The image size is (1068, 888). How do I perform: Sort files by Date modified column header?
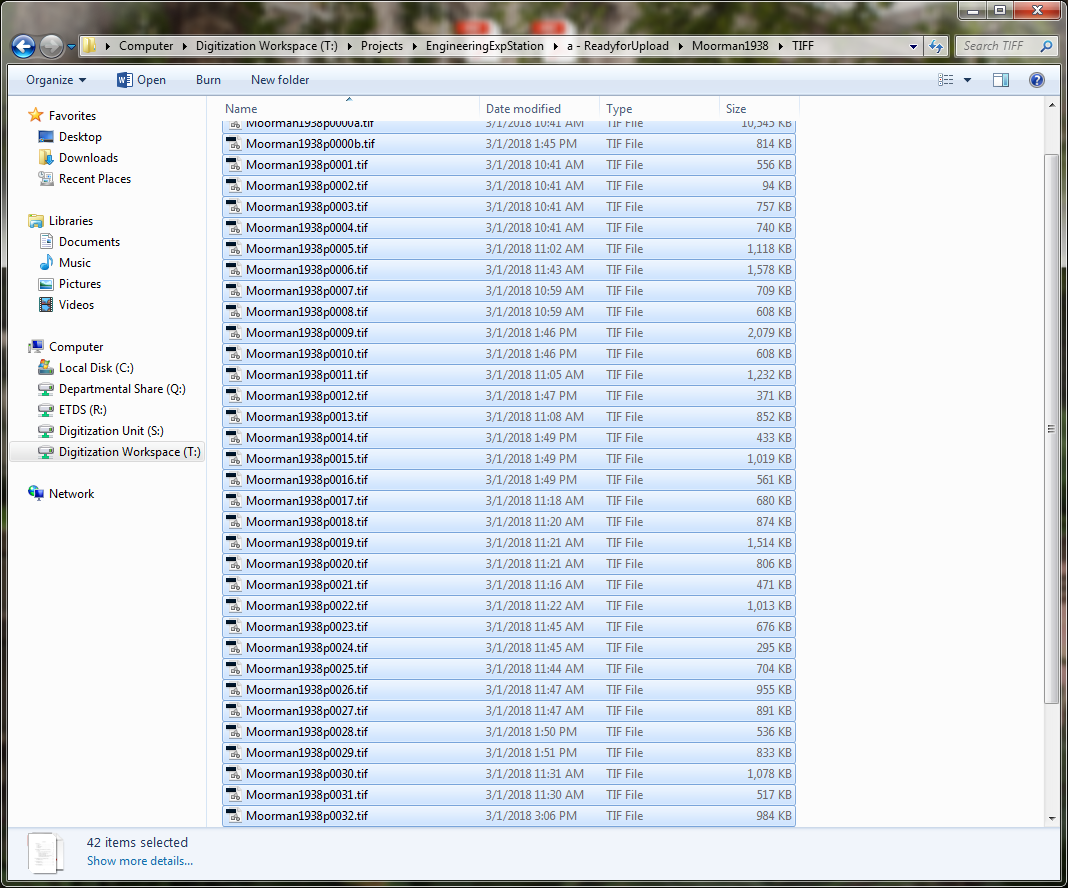pyautogui.click(x=523, y=109)
